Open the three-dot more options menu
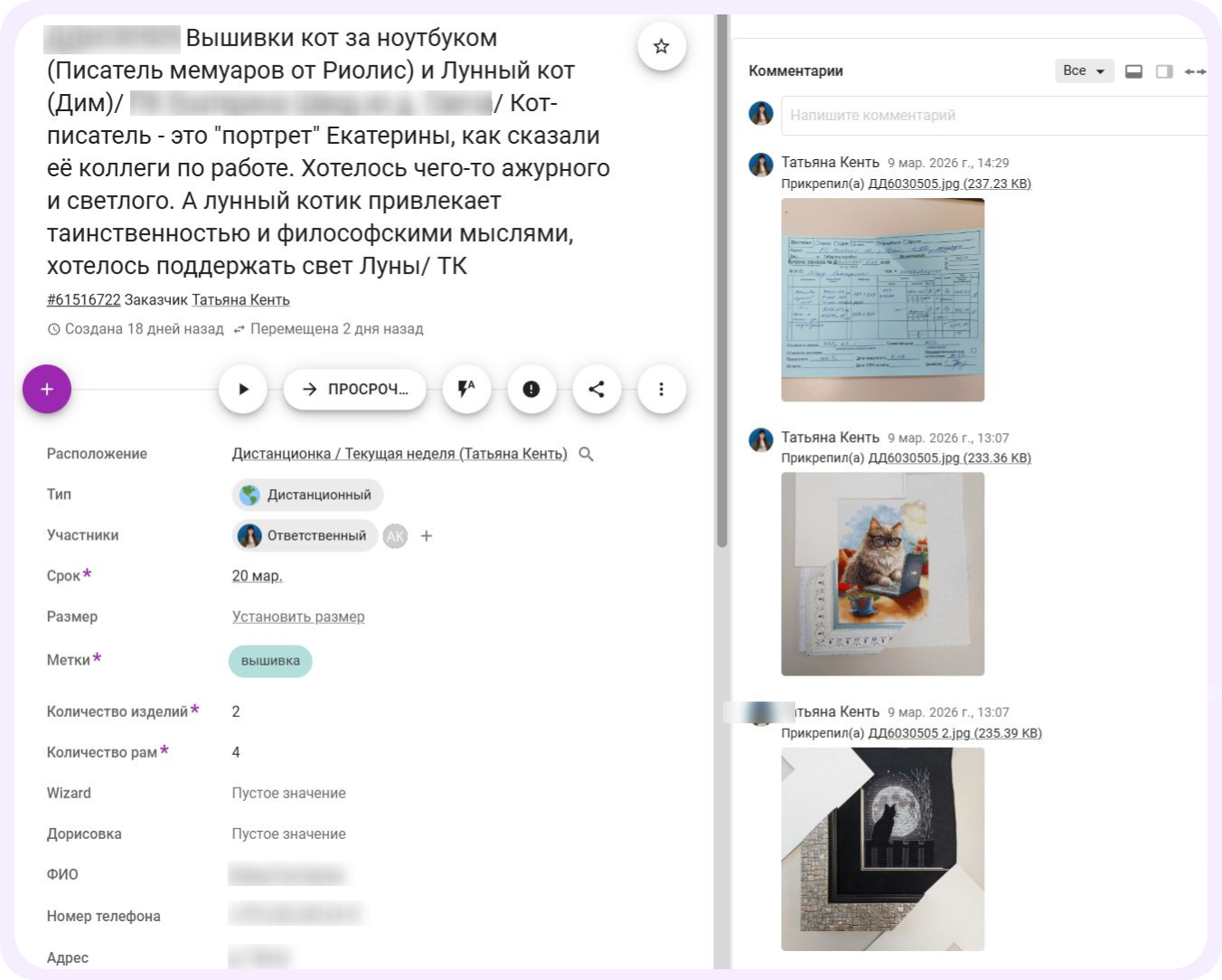 (662, 389)
